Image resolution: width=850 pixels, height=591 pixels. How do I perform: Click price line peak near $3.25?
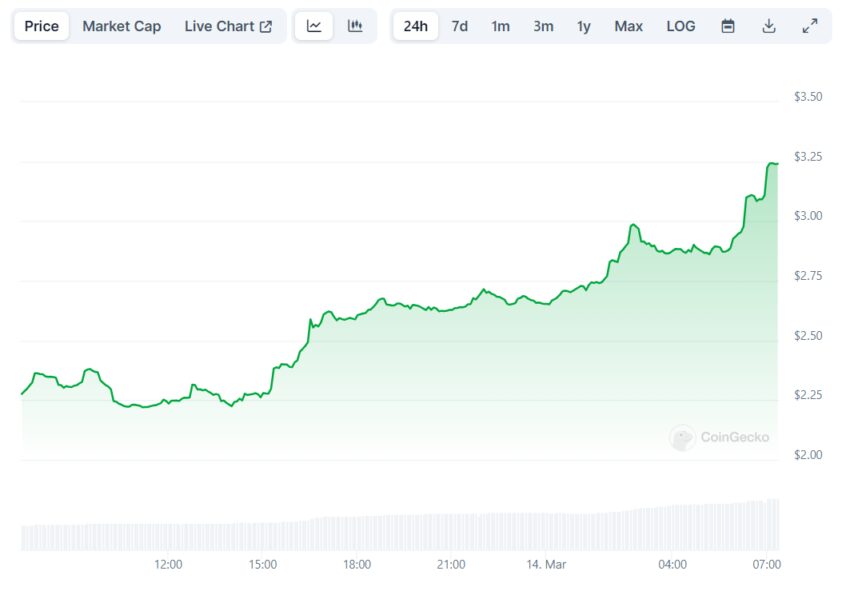pyautogui.click(x=772, y=163)
